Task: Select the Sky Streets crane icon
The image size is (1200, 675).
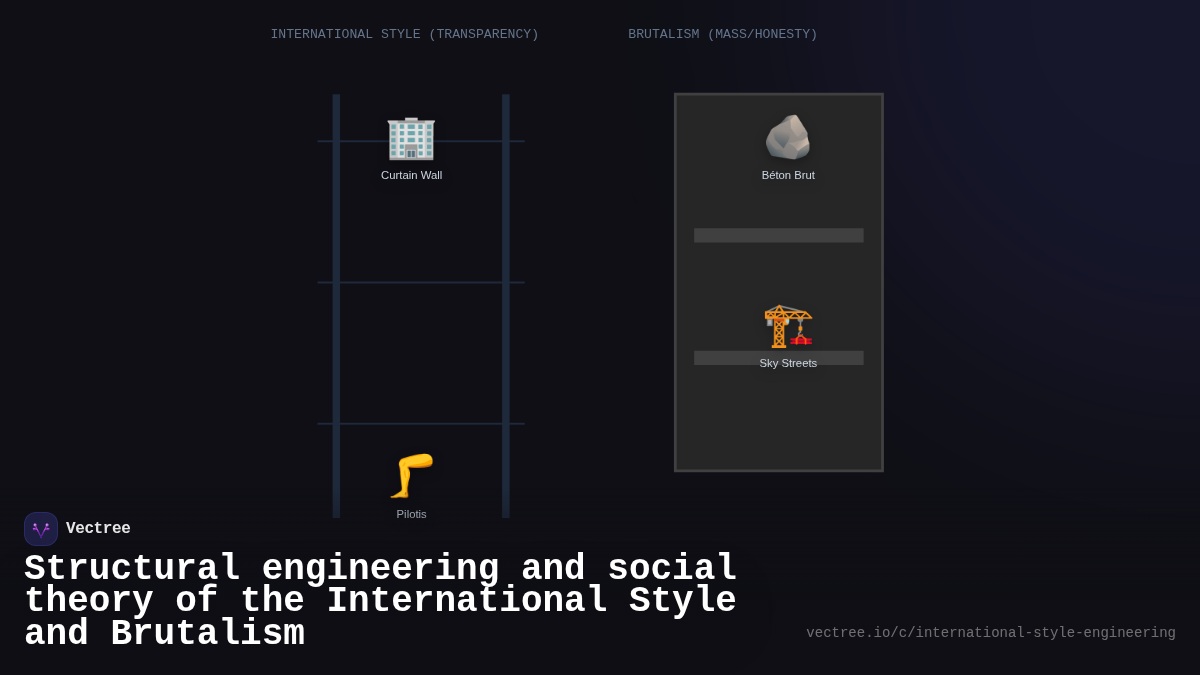Action: (x=788, y=327)
